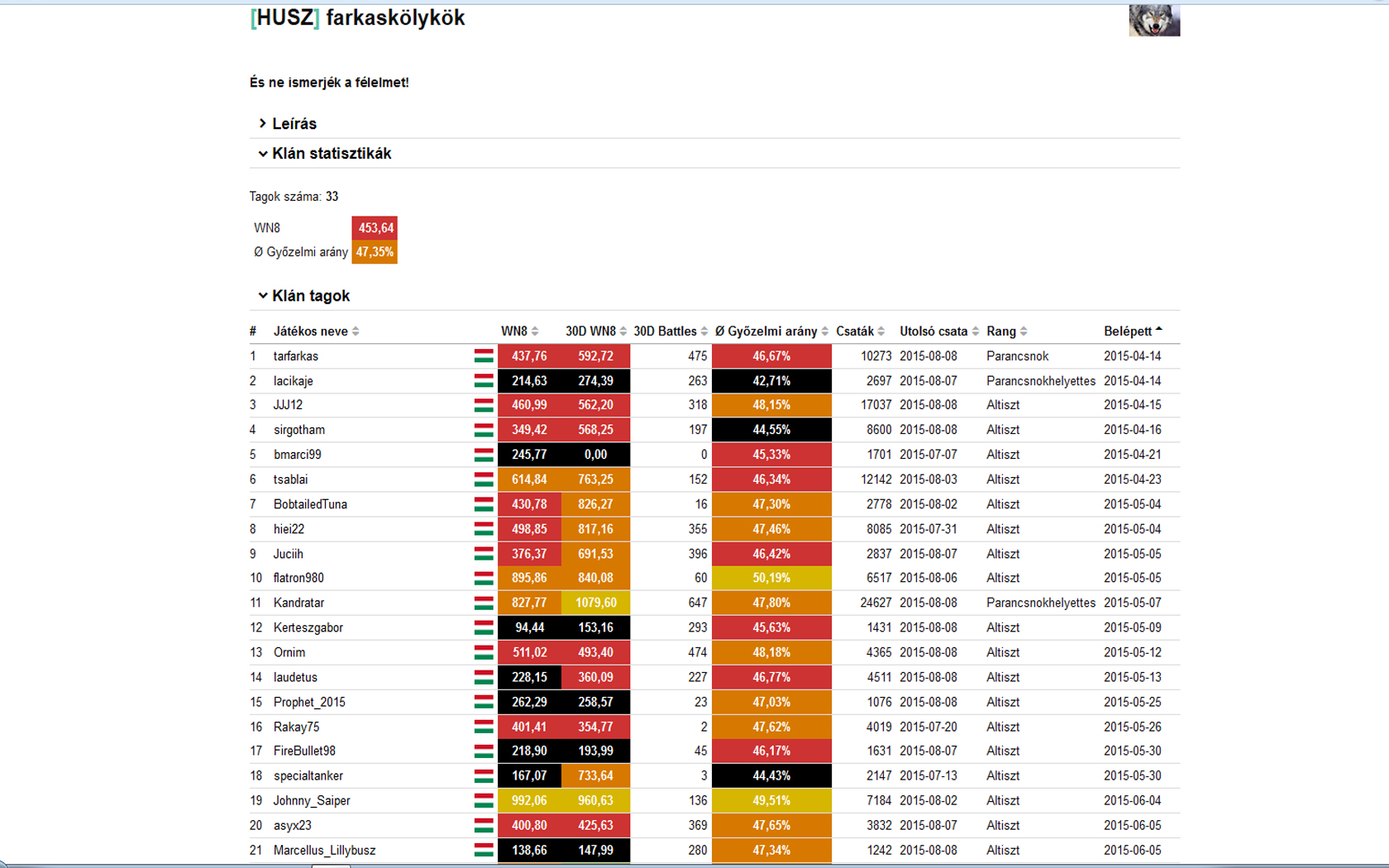Click Hungarian flag icon beside tsablai
This screenshot has width=1389, height=868.
484,479
